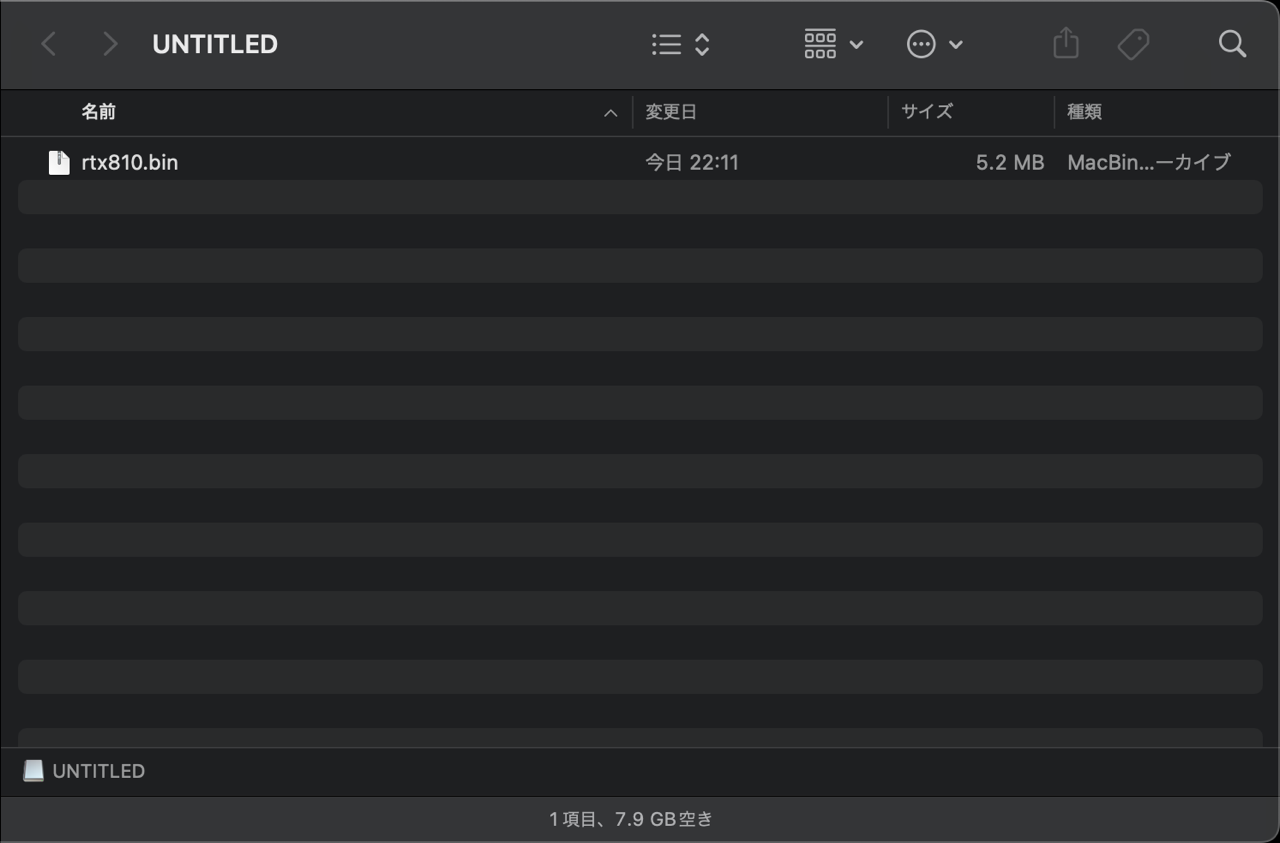Sort by the サイズ column header
Image resolution: width=1280 pixels, height=843 pixels.
[927, 112]
